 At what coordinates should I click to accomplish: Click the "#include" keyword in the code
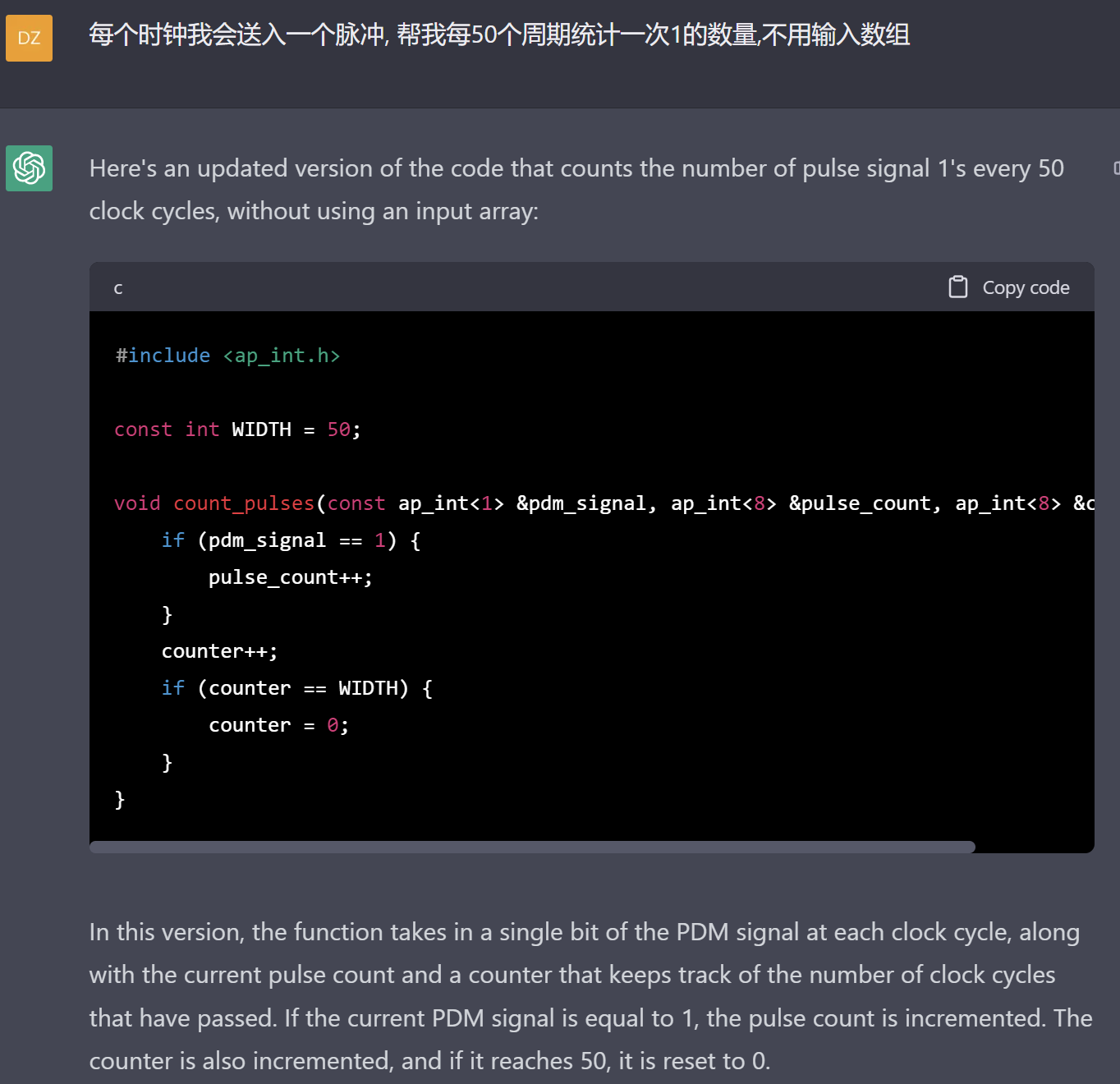163,356
